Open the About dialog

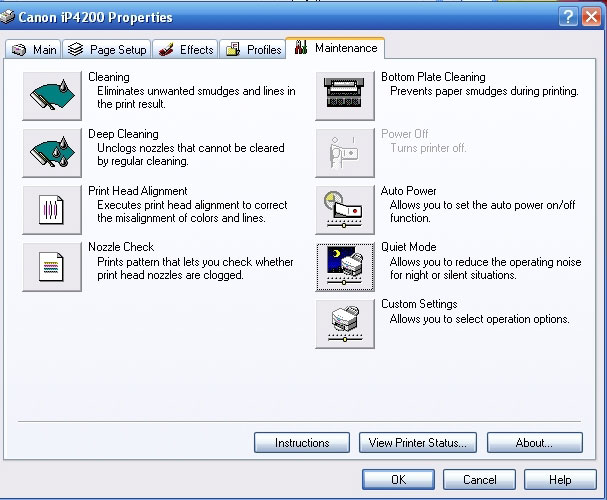coord(535,442)
